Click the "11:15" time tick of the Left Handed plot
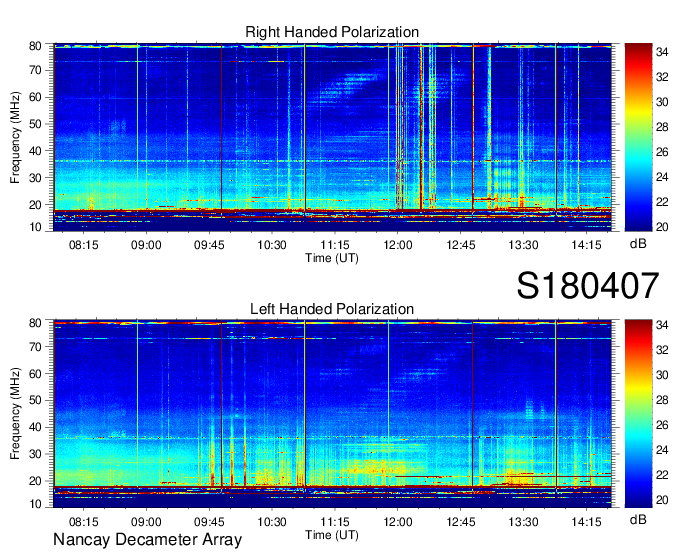The width and height of the screenshot is (680, 552). click(335, 521)
